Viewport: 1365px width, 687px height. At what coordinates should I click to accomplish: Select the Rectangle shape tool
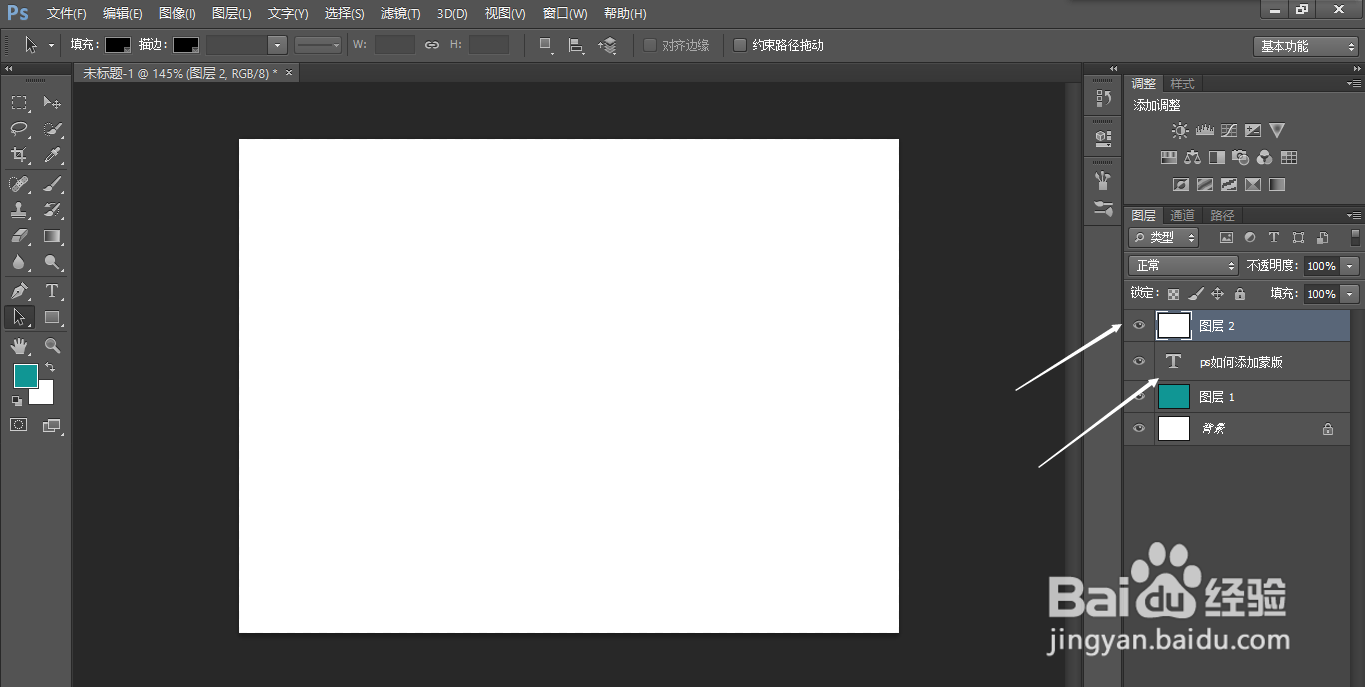click(x=52, y=317)
